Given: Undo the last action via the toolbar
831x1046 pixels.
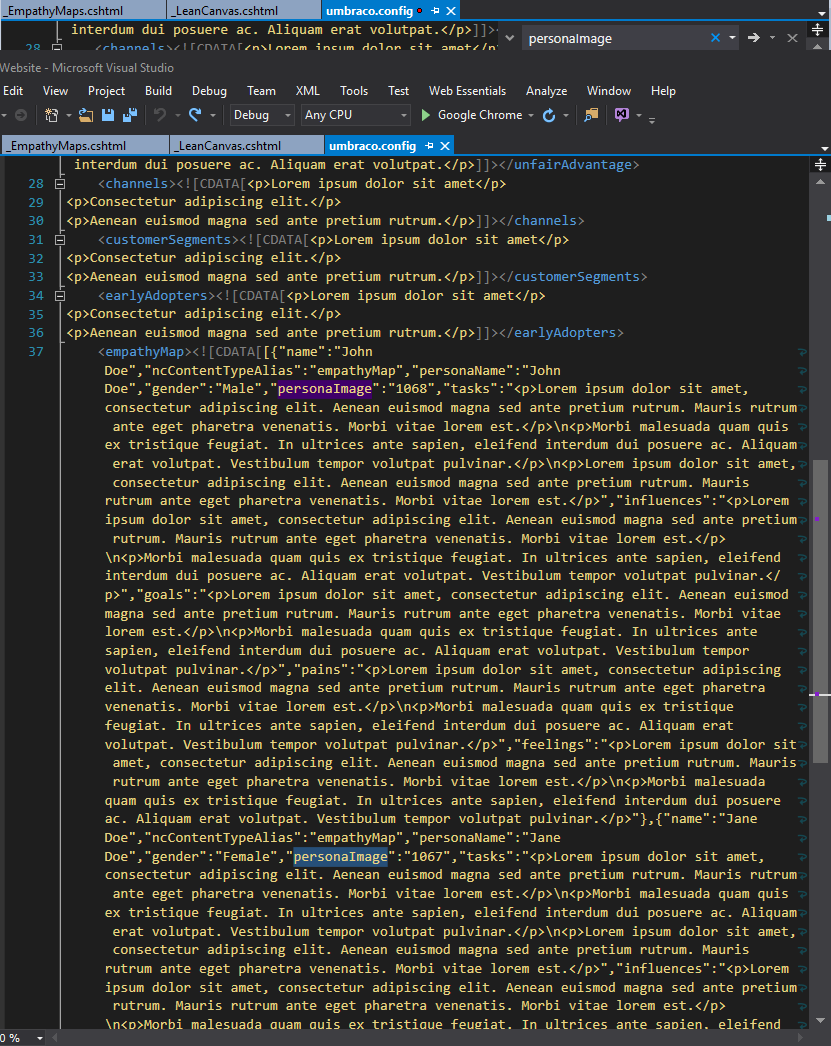Looking at the screenshot, I should pos(159,115).
